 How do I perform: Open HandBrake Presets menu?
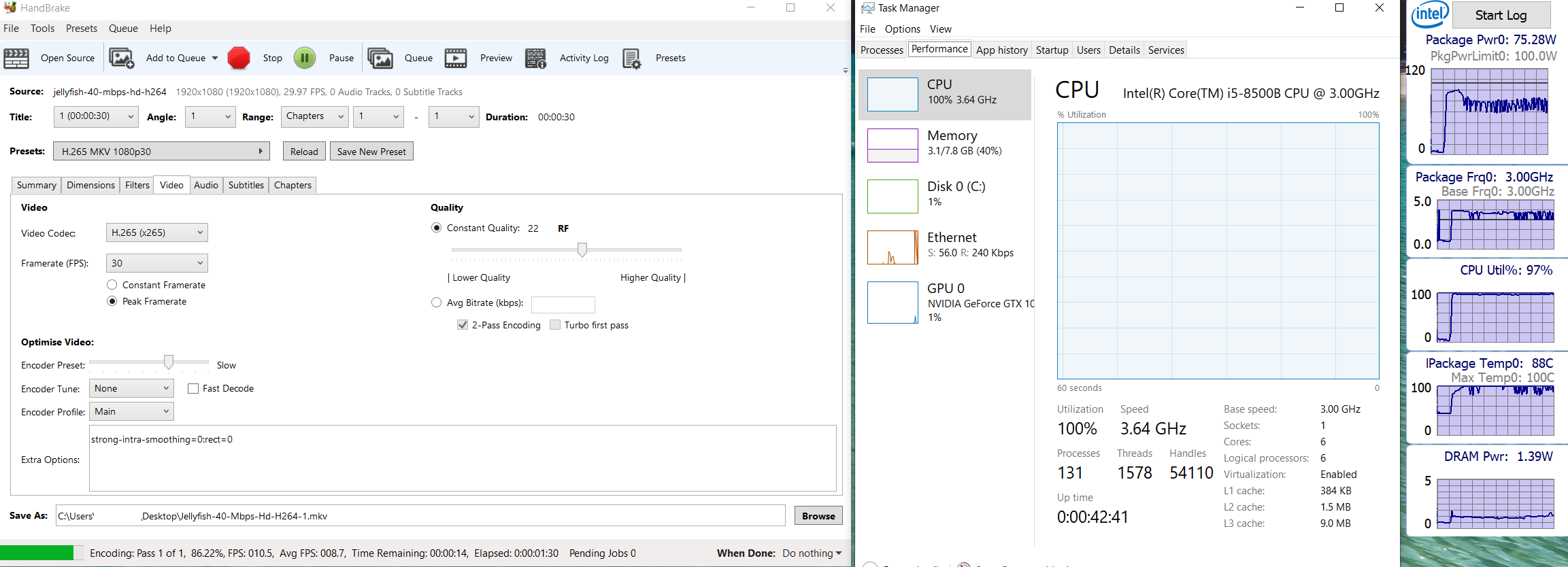tap(82, 29)
